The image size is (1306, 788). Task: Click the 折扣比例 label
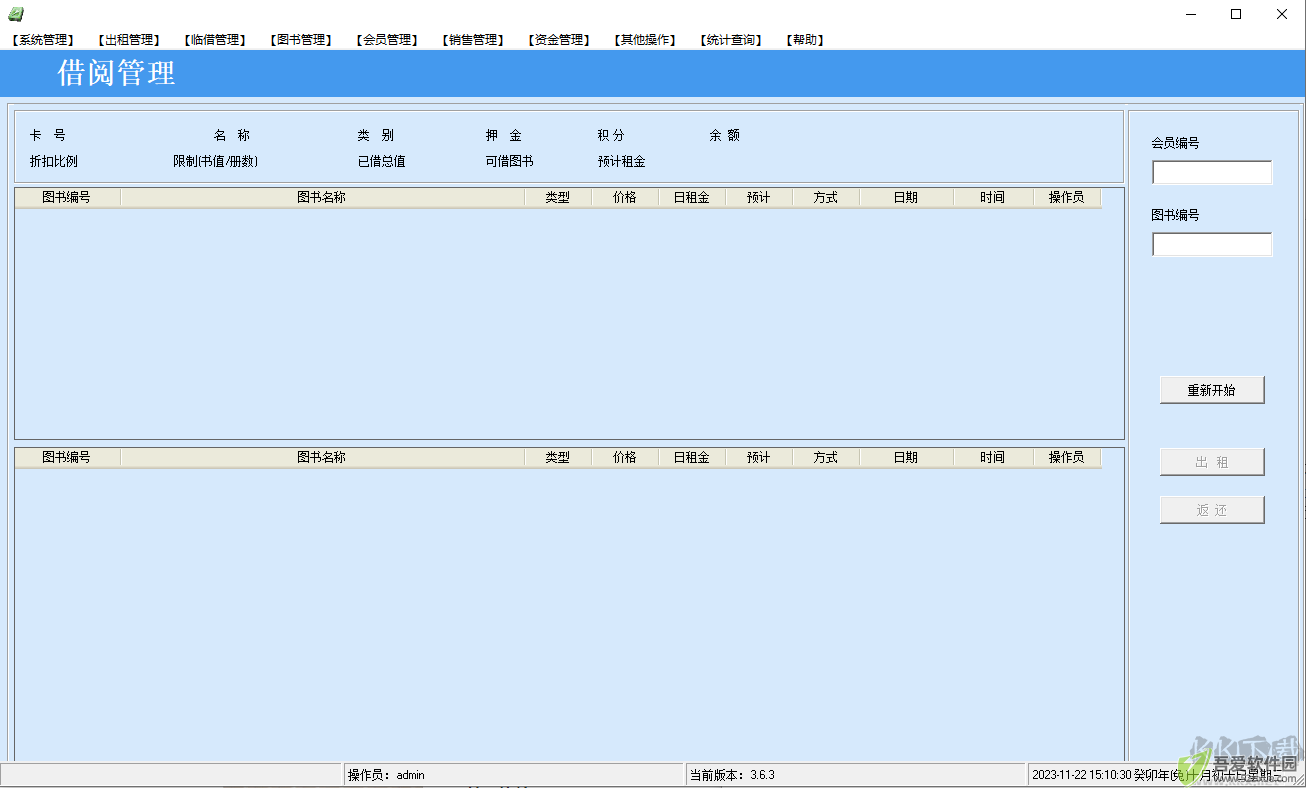click(54, 161)
